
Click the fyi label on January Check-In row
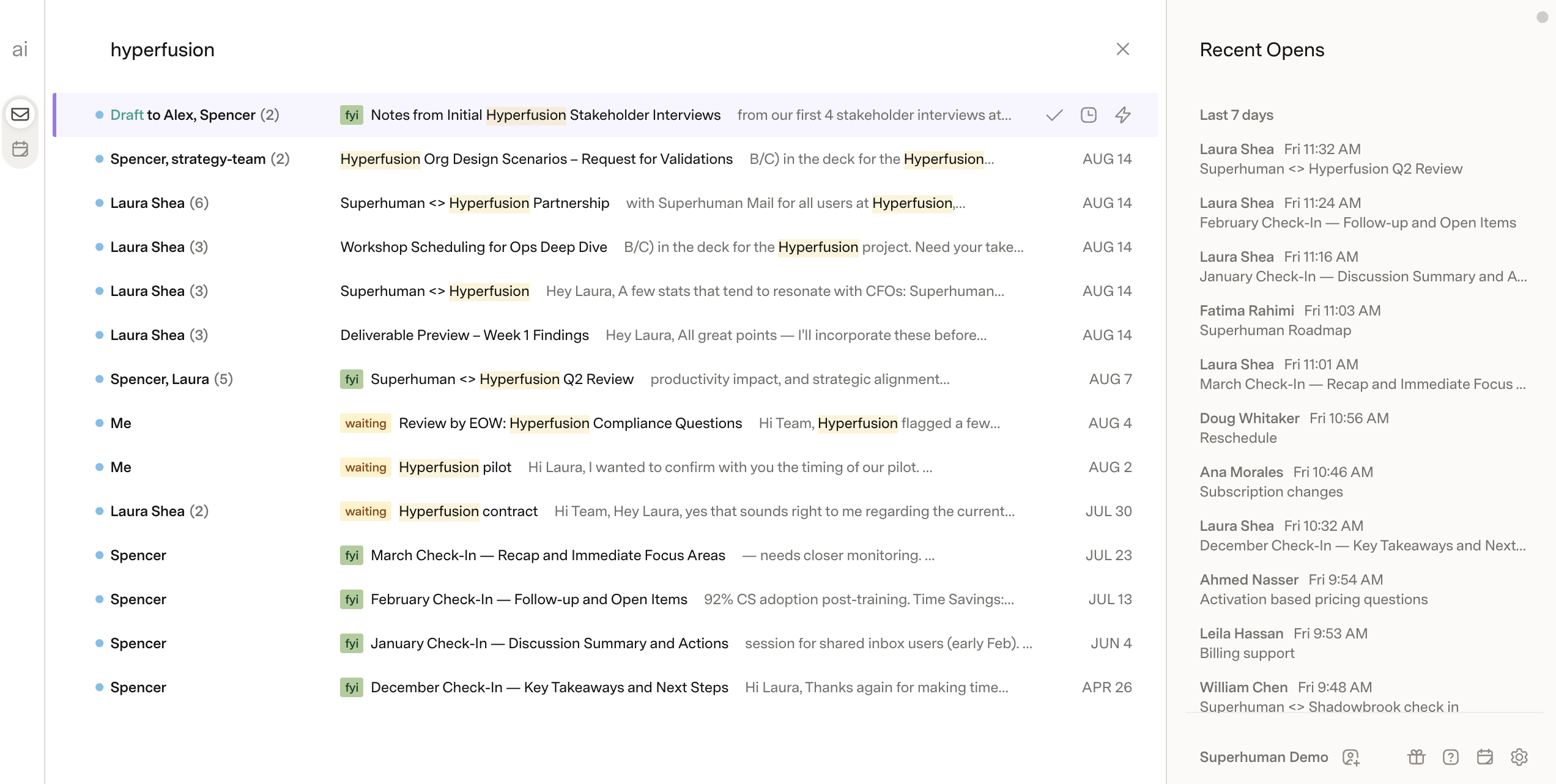(352, 643)
